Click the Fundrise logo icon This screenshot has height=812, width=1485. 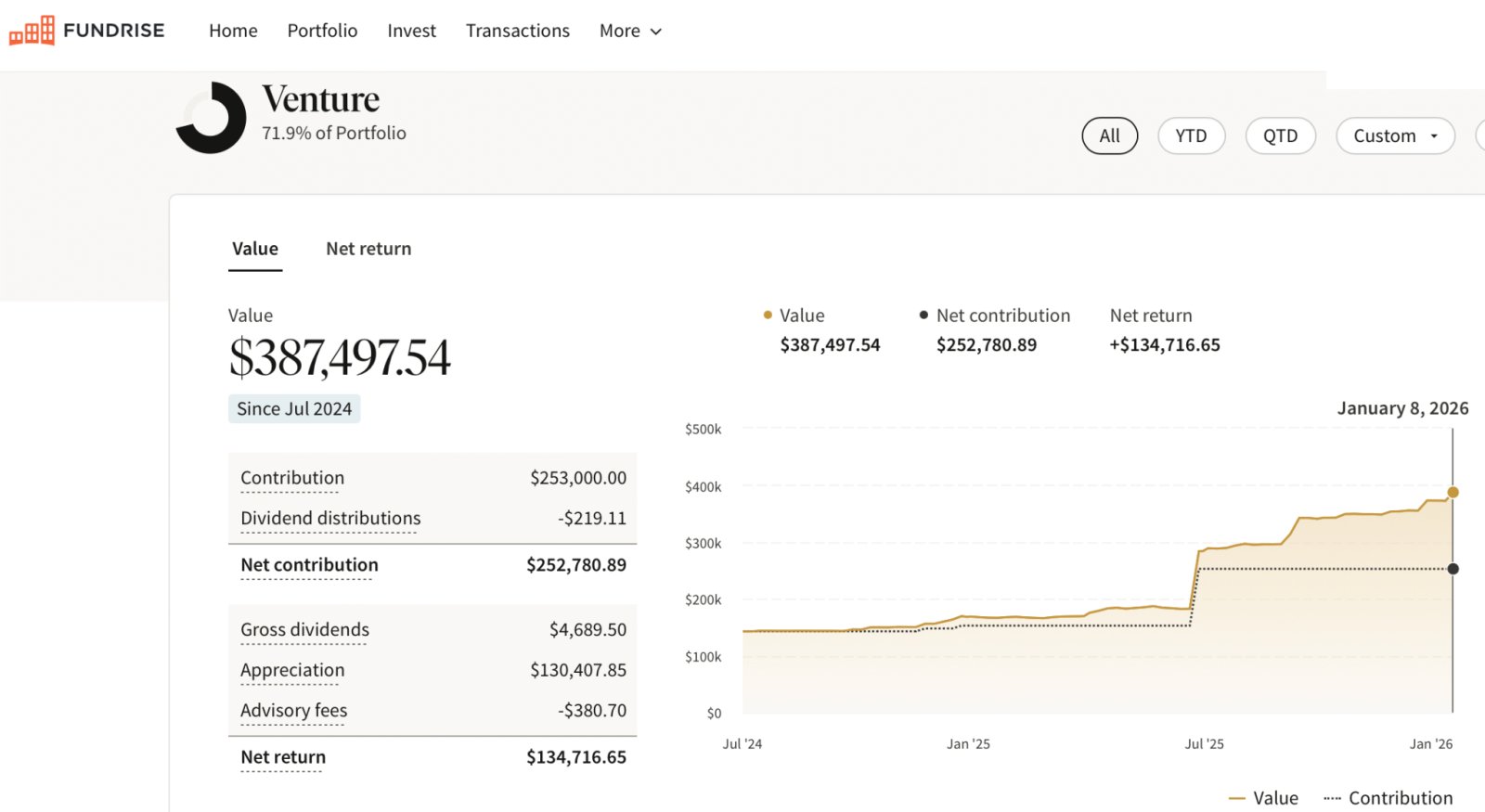point(32,31)
